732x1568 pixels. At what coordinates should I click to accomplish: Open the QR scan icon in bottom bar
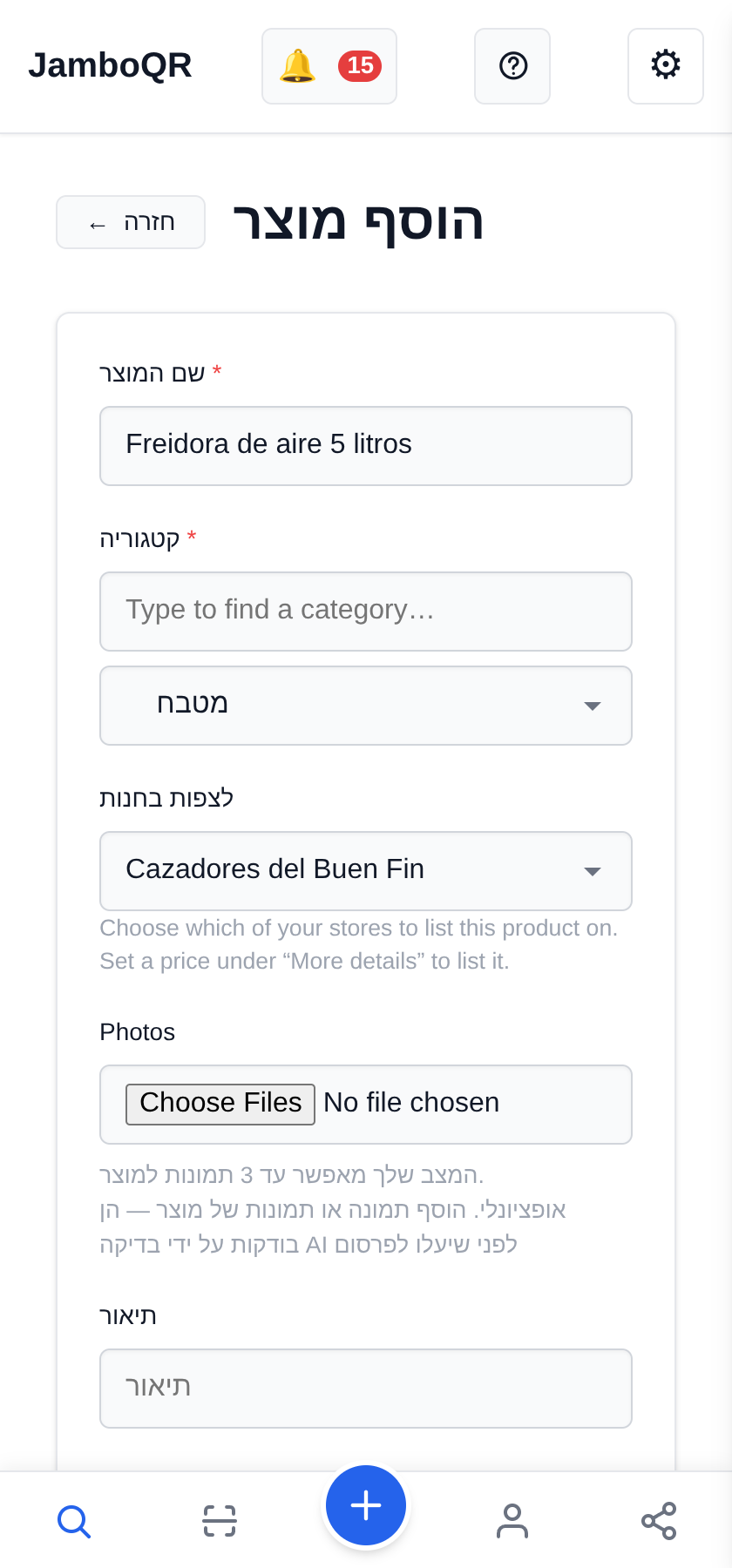[220, 1521]
